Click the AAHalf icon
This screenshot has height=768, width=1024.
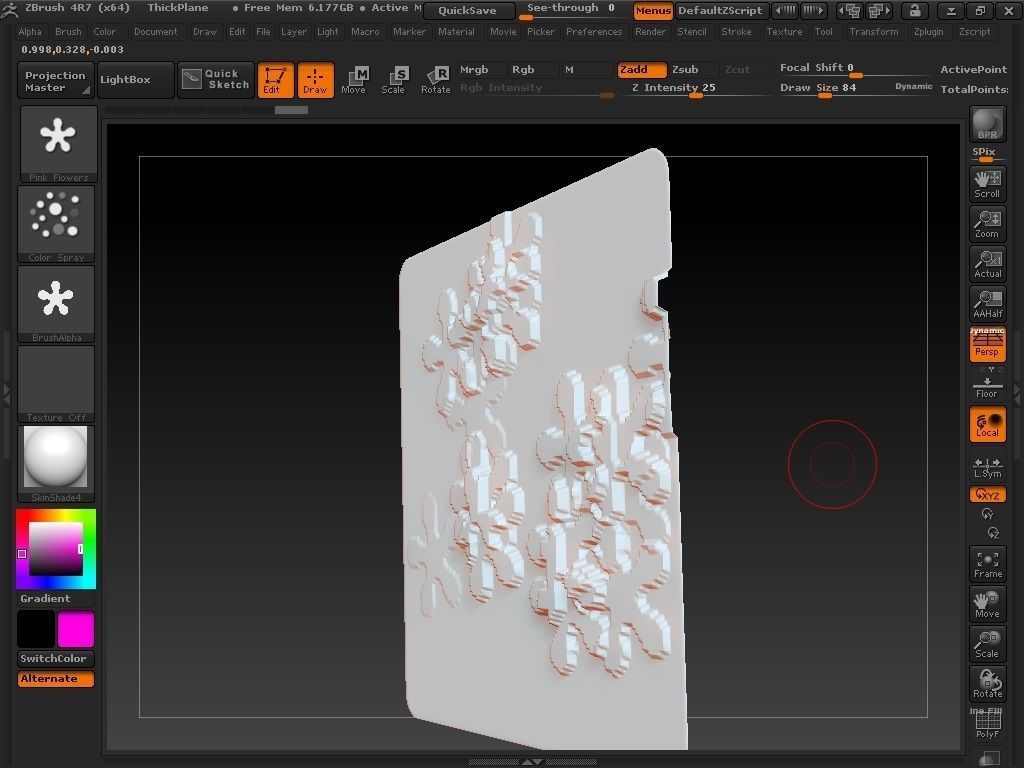[987, 303]
